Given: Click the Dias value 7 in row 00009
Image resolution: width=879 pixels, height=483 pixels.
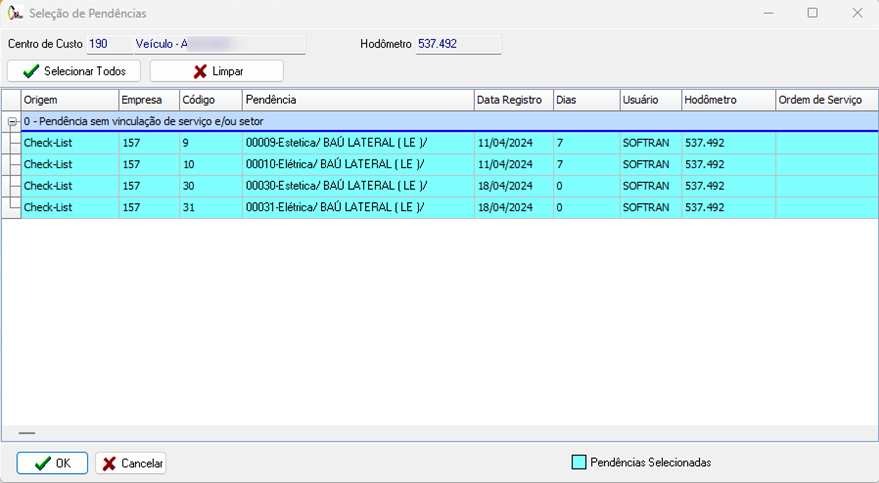Looking at the screenshot, I should pyautogui.click(x=586, y=143).
